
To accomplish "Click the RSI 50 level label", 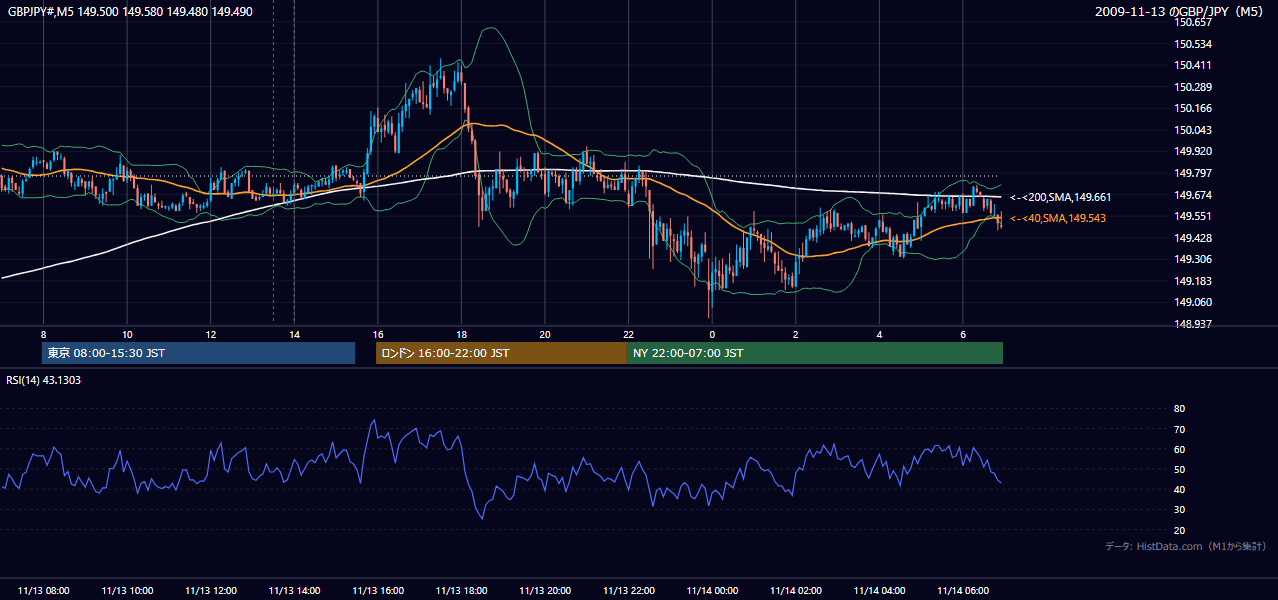I will 1179,469.
